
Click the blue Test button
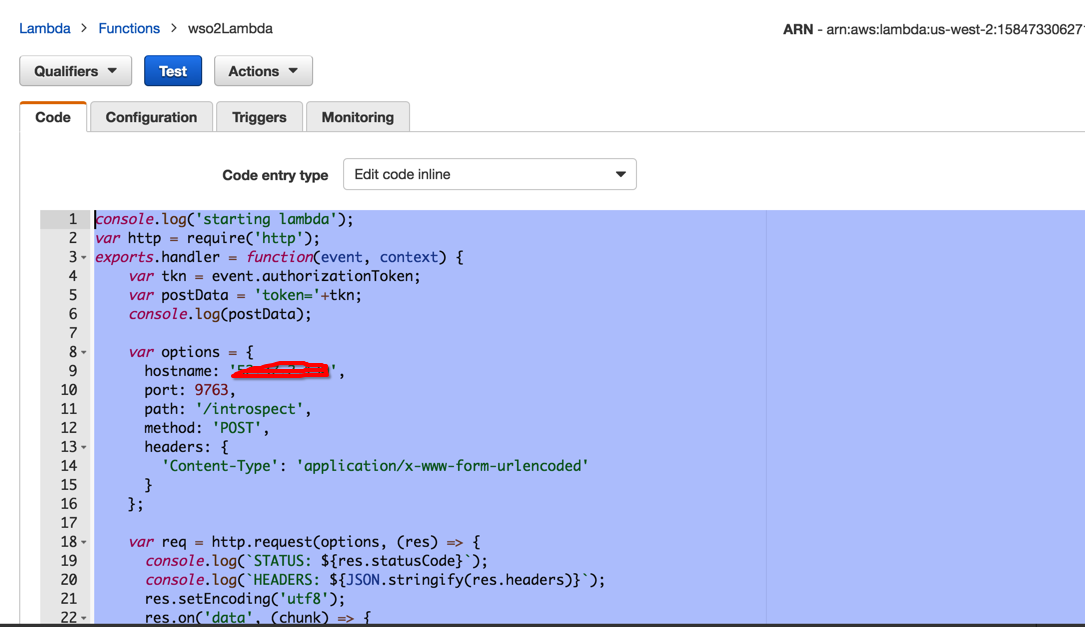[173, 71]
